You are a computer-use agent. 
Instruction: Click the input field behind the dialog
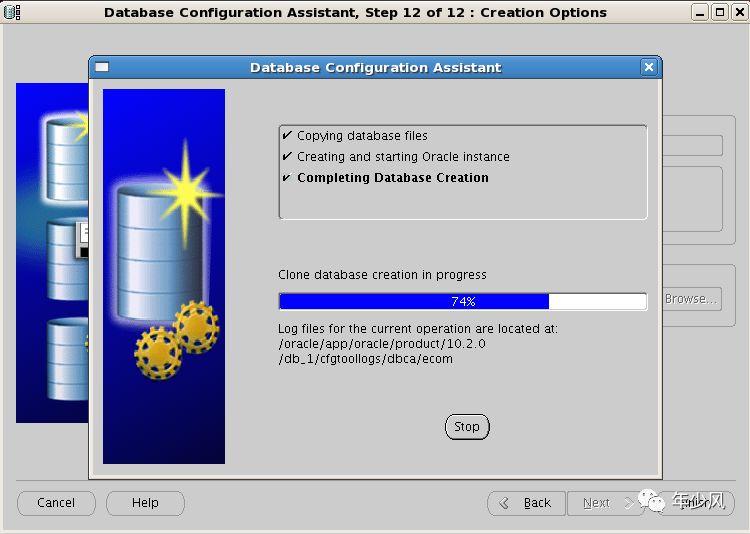pyautogui.click(x=692, y=145)
